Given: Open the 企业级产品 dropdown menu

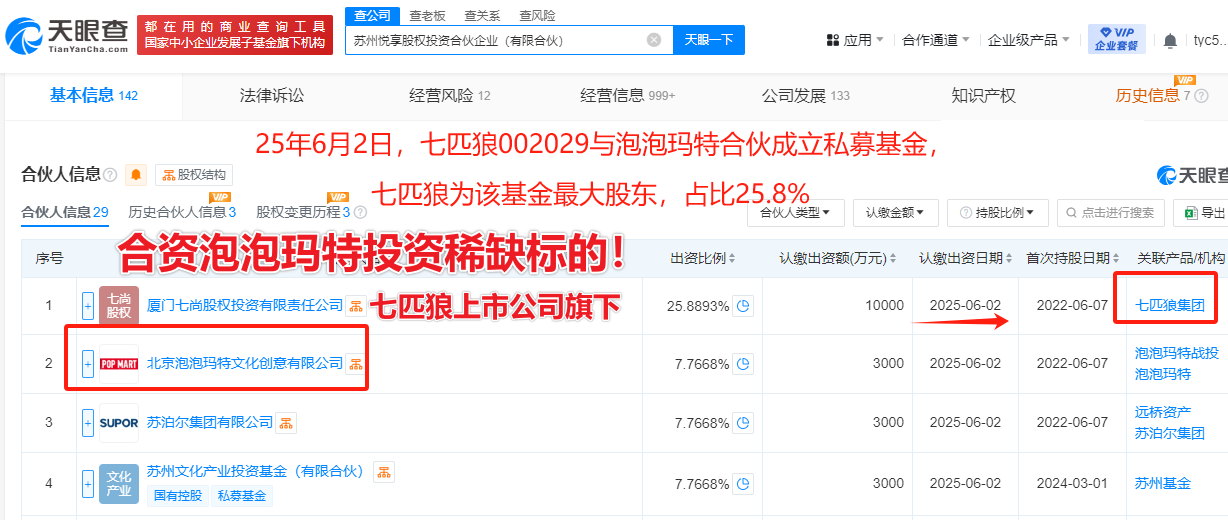Looking at the screenshot, I should click(1028, 41).
